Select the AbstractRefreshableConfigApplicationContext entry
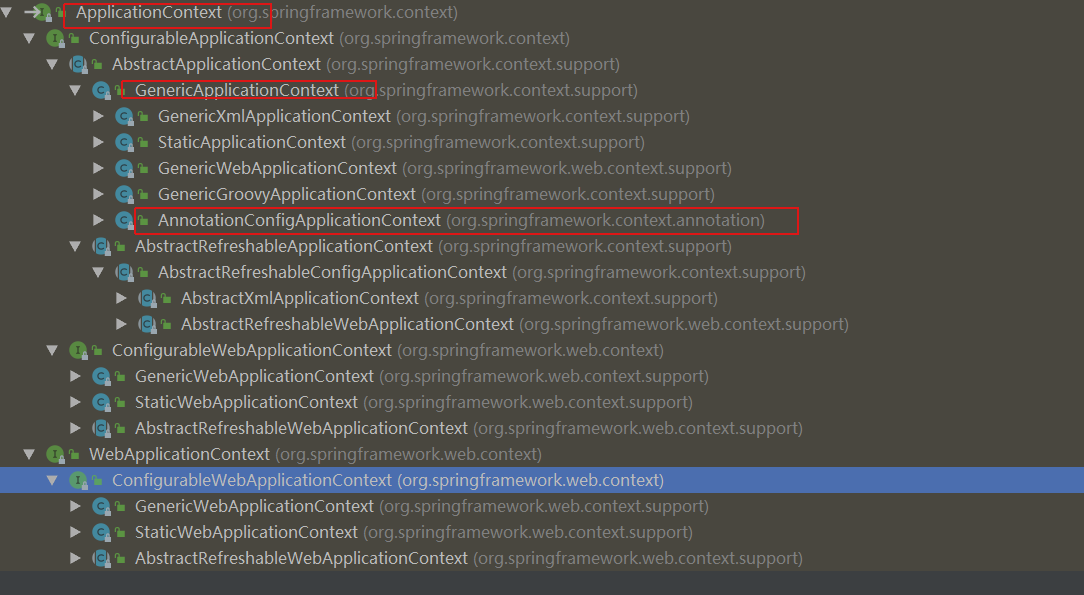The height and width of the screenshot is (595, 1084). [x=332, y=272]
